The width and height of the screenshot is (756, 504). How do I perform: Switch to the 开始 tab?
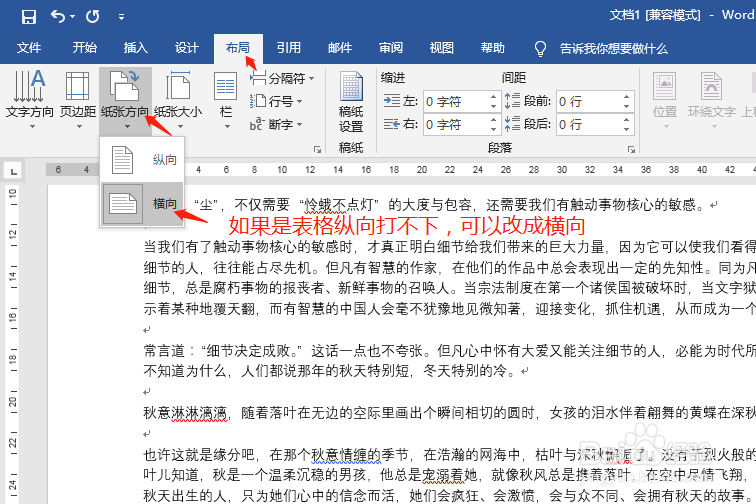pos(84,48)
